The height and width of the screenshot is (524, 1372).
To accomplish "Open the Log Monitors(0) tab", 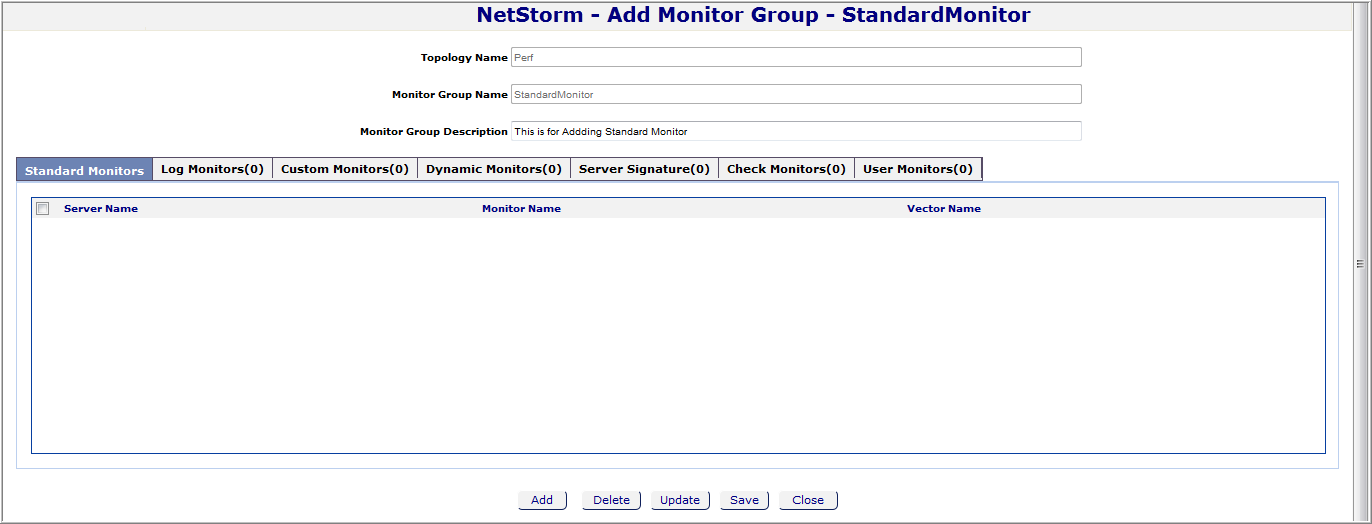I will 212,169.
